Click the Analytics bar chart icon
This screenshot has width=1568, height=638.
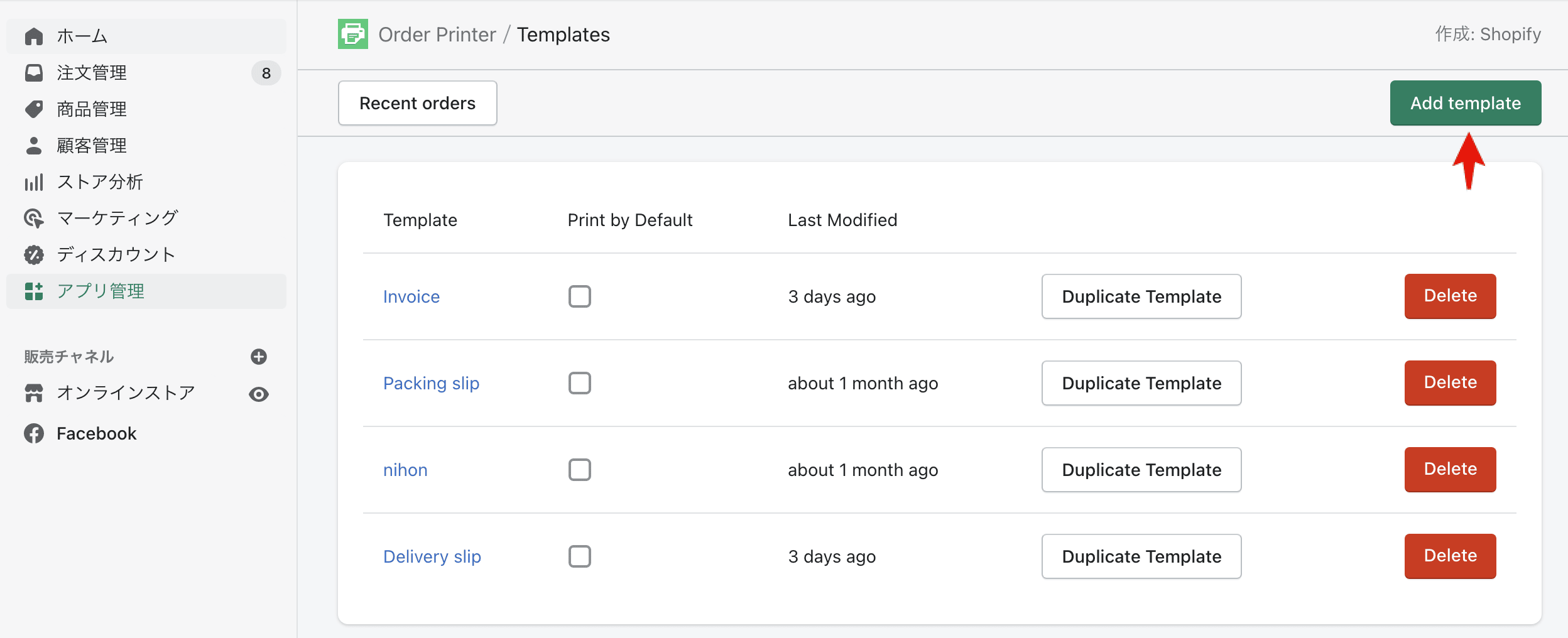pyautogui.click(x=34, y=182)
